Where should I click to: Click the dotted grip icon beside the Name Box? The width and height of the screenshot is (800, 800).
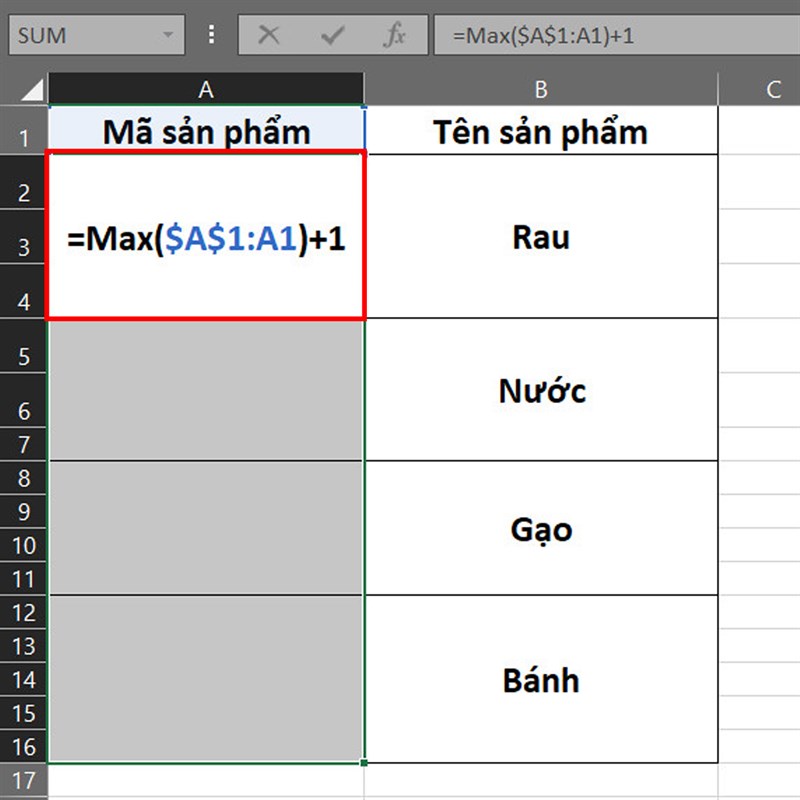click(x=210, y=33)
